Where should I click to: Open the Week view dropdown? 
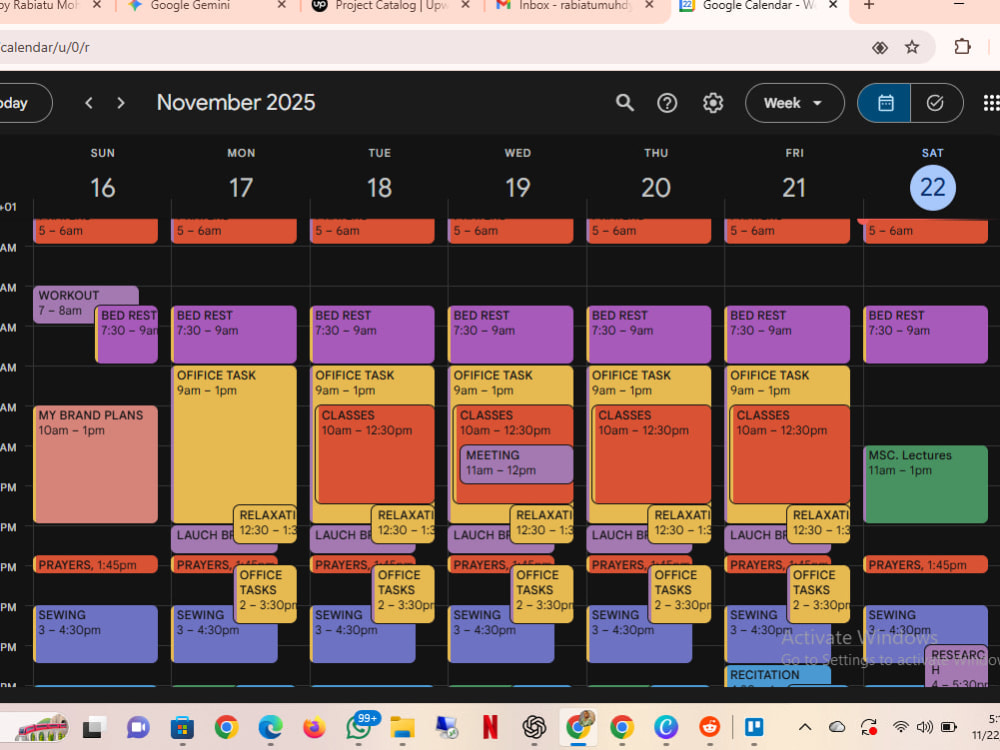coord(795,103)
